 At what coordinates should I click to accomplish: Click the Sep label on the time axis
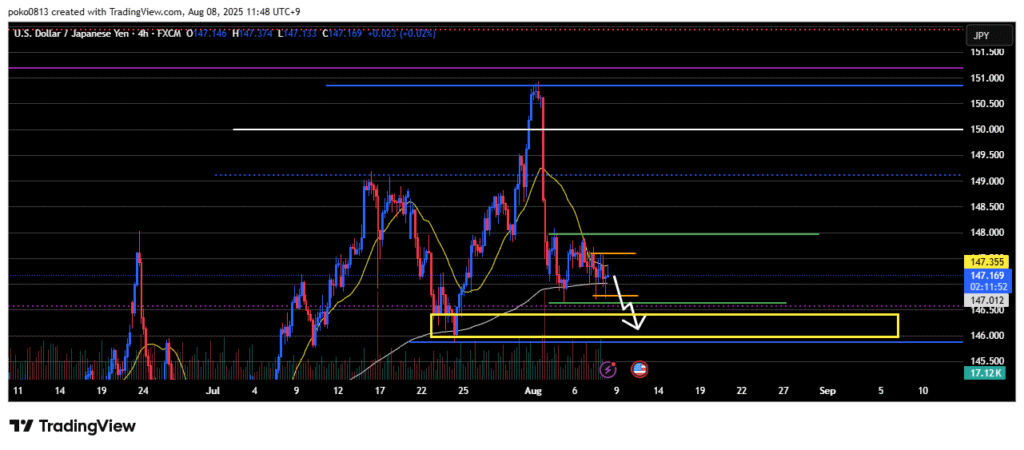(824, 389)
